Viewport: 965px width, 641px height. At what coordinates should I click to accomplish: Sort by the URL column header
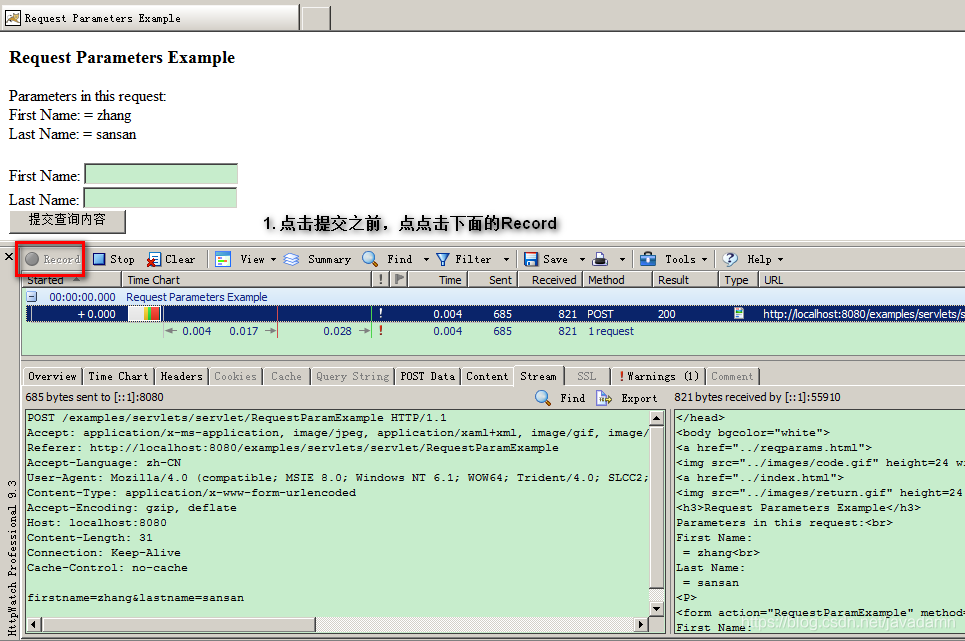862,280
